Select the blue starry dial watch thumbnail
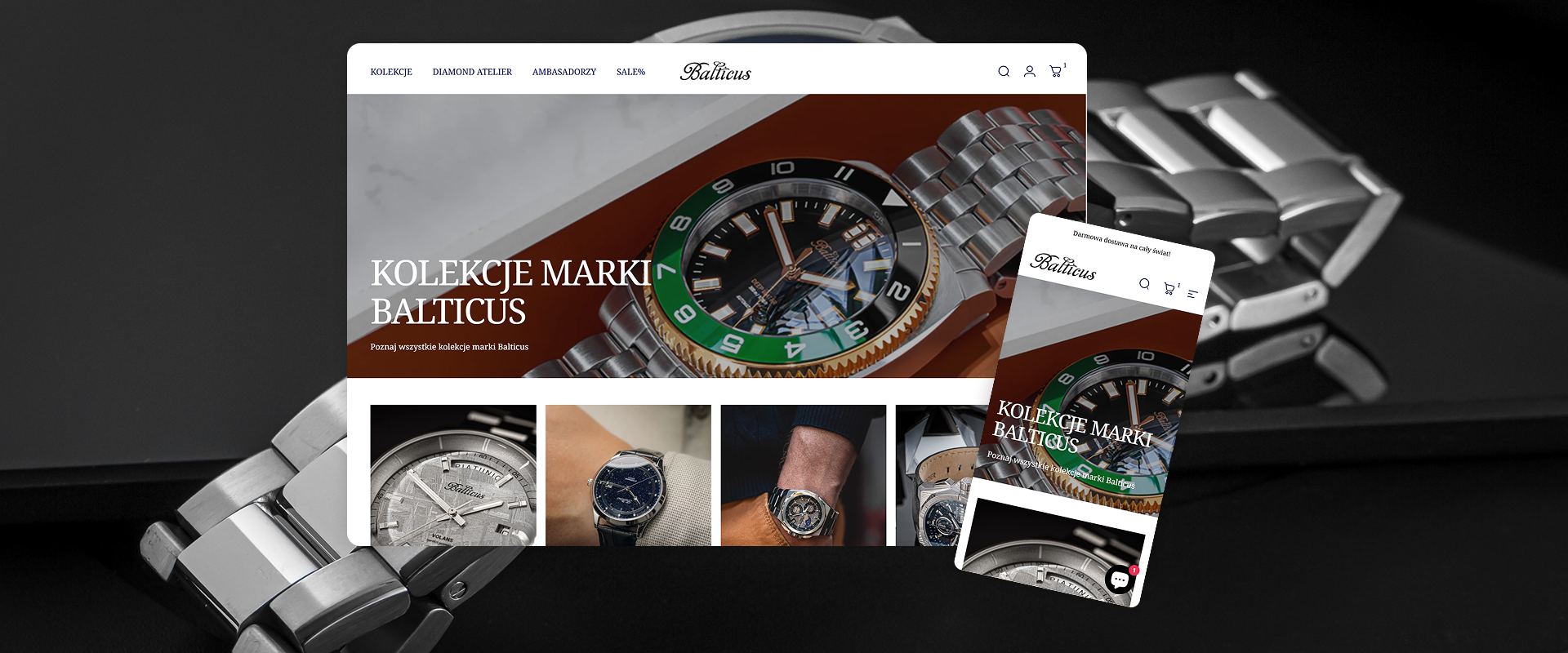 pos(628,475)
